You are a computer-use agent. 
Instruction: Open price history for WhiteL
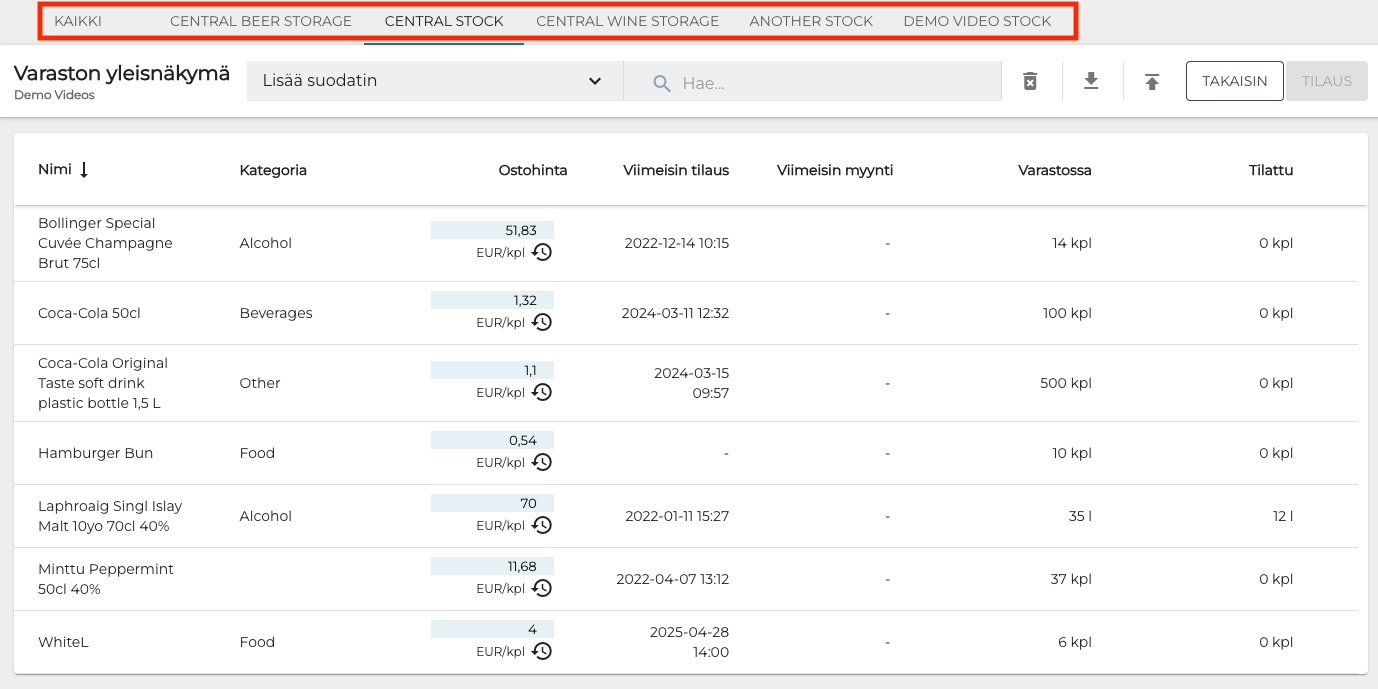[541, 651]
